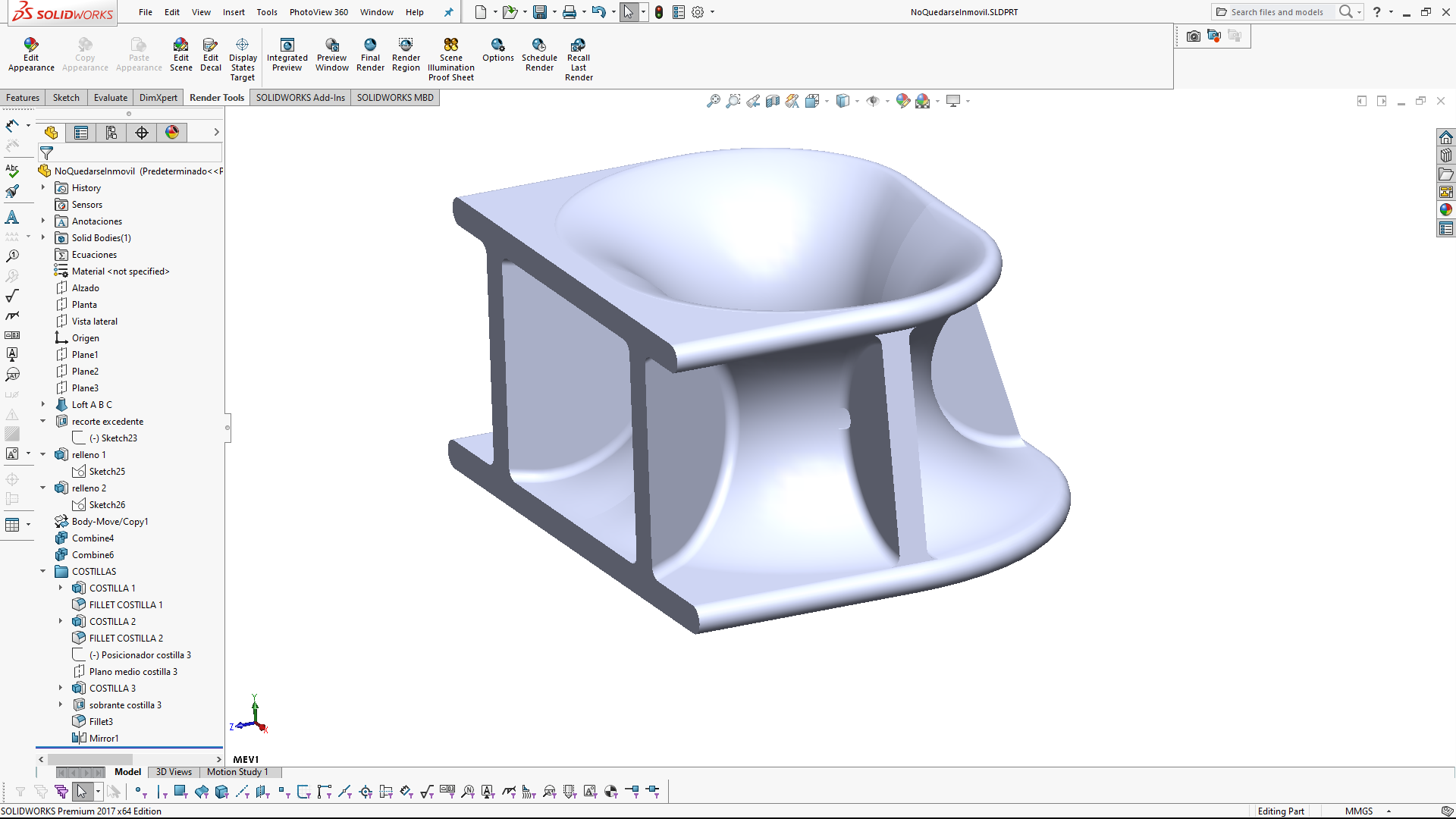Expand sobrante costilla 3 feature
This screenshot has height=819, width=1456.
click(61, 704)
